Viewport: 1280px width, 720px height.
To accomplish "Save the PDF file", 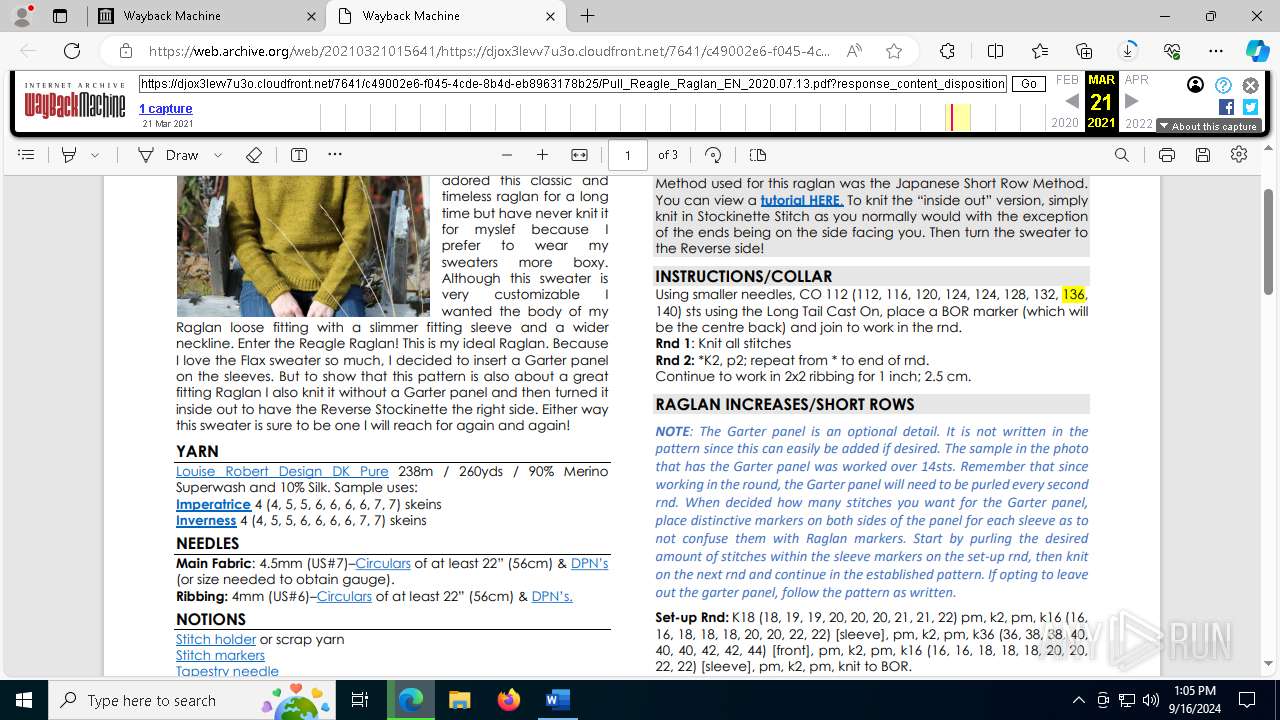I will pyautogui.click(x=1203, y=155).
